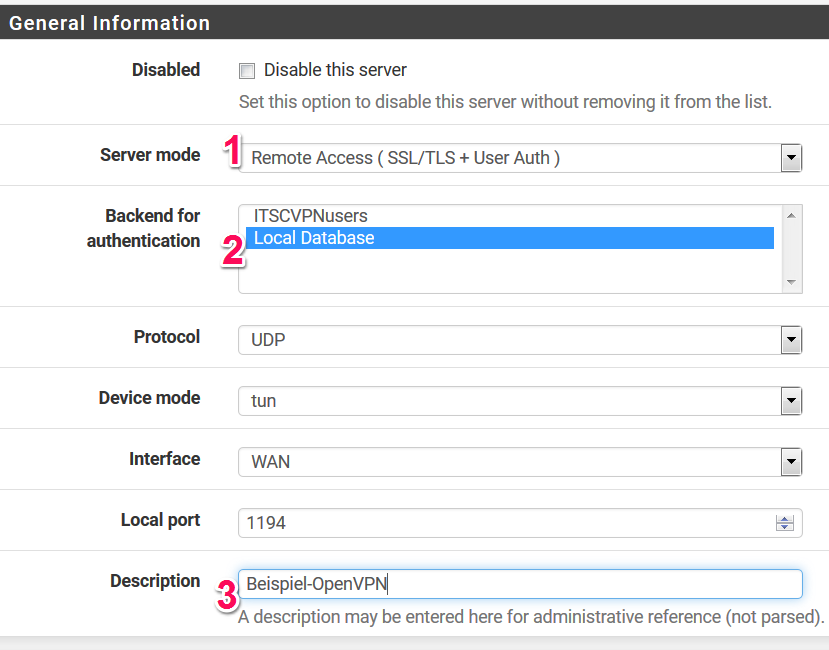829x650 pixels.
Task: Click the backend list scroll-down arrow
Action: coord(791,282)
